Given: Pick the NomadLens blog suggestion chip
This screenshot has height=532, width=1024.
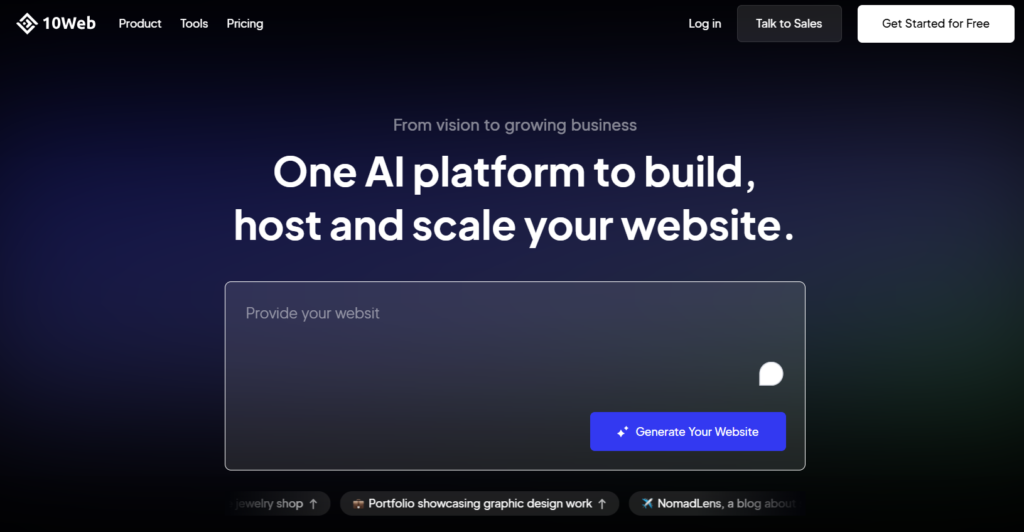Looking at the screenshot, I should pos(717,503).
